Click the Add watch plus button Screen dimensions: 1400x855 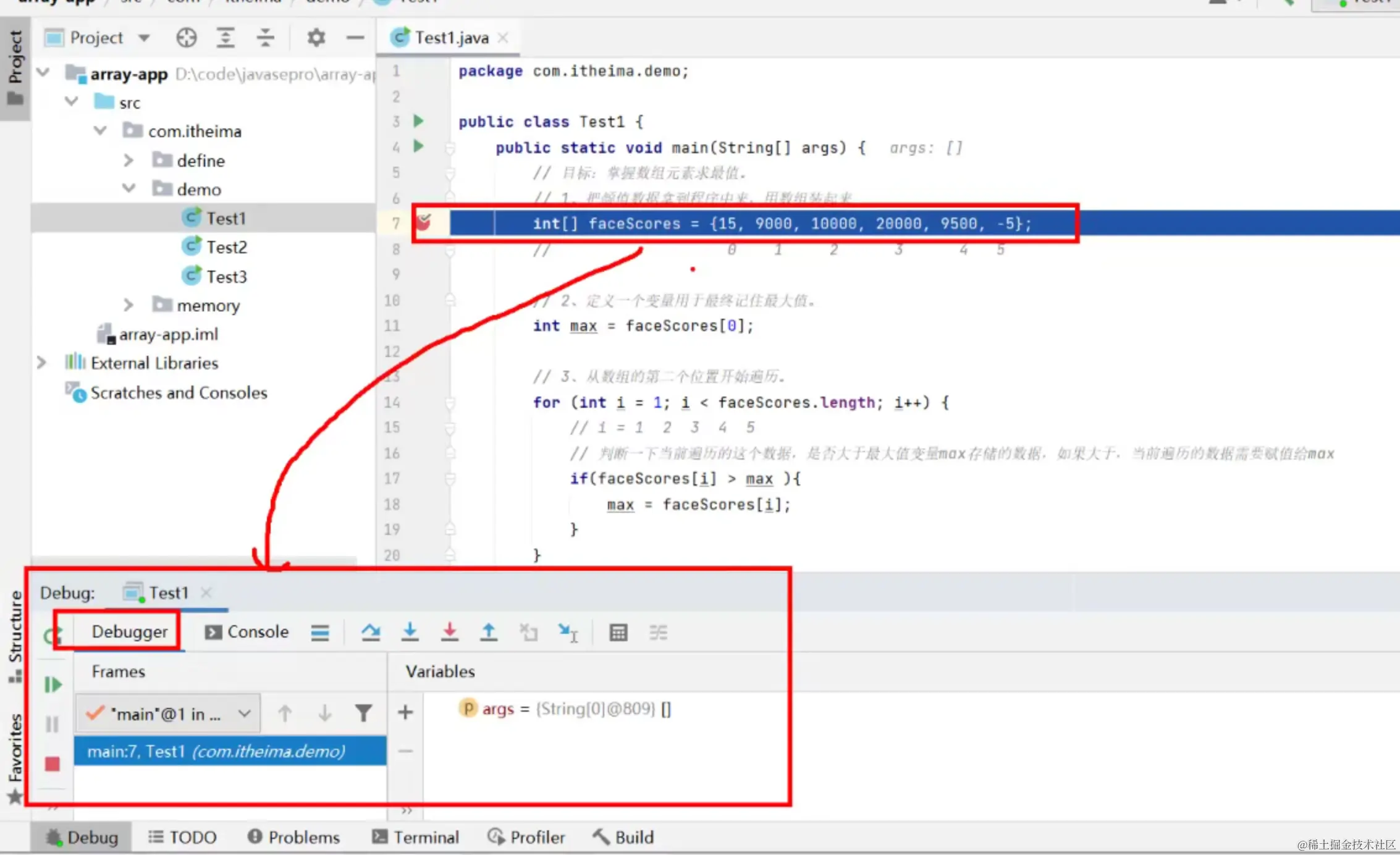(x=405, y=712)
